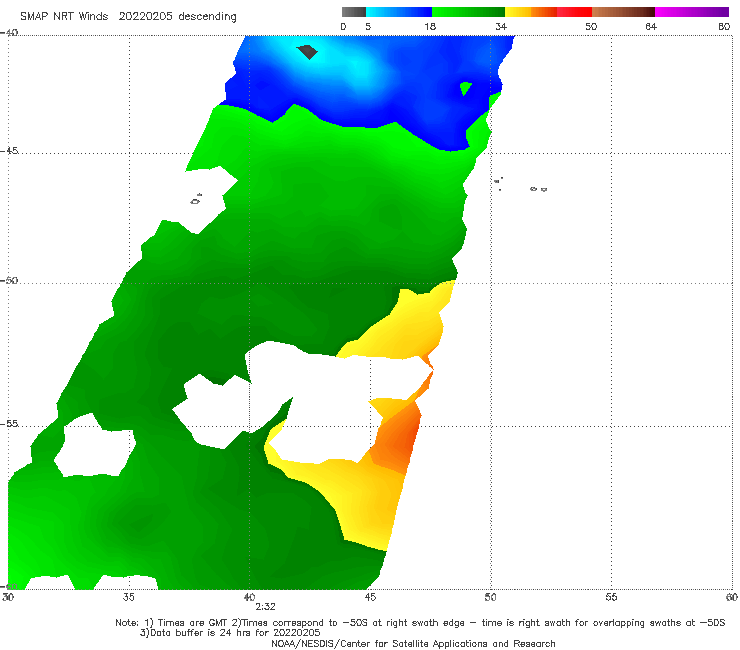Viewport: 740px width, 650px height.
Task: Click the small island outline in white gap near -47
Action: (x=196, y=199)
